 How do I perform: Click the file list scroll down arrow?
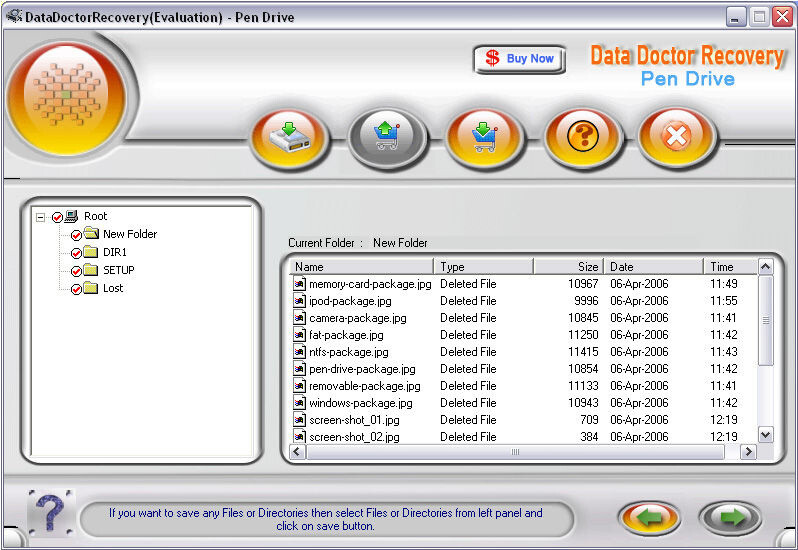[765, 435]
